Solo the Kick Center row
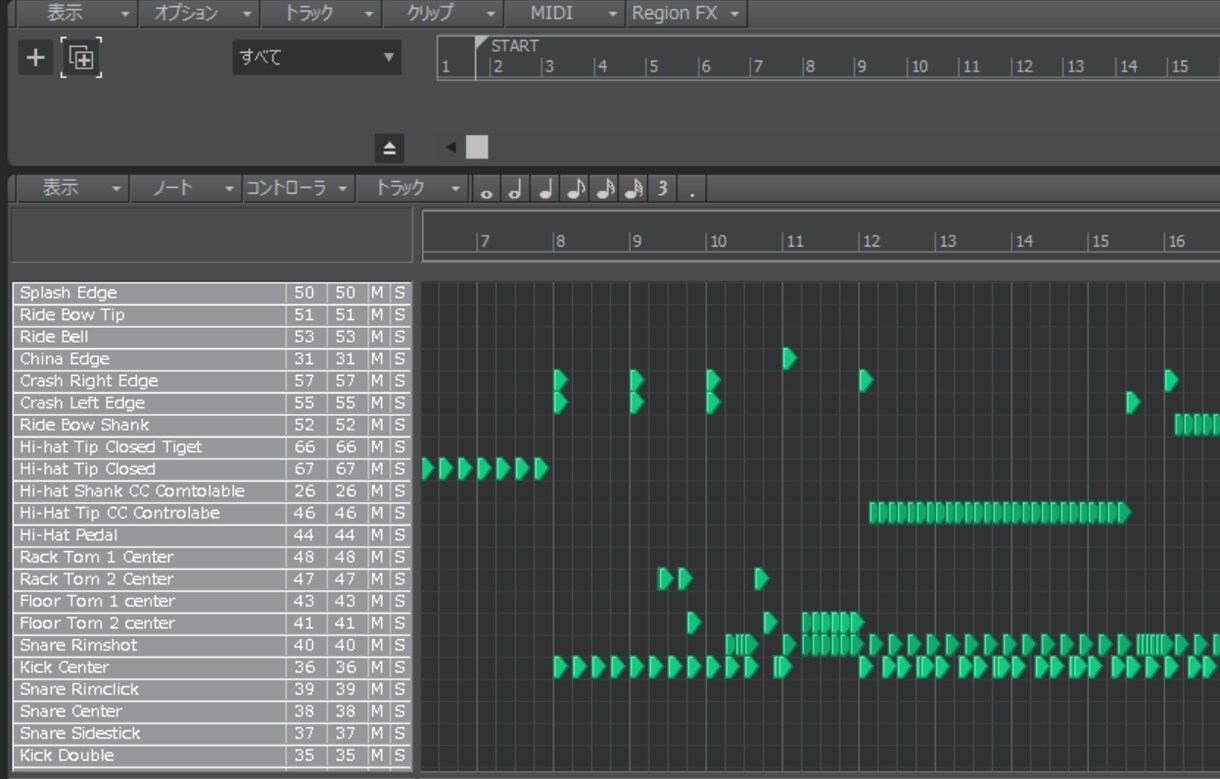Screen dimensions: 1220x779 point(399,667)
